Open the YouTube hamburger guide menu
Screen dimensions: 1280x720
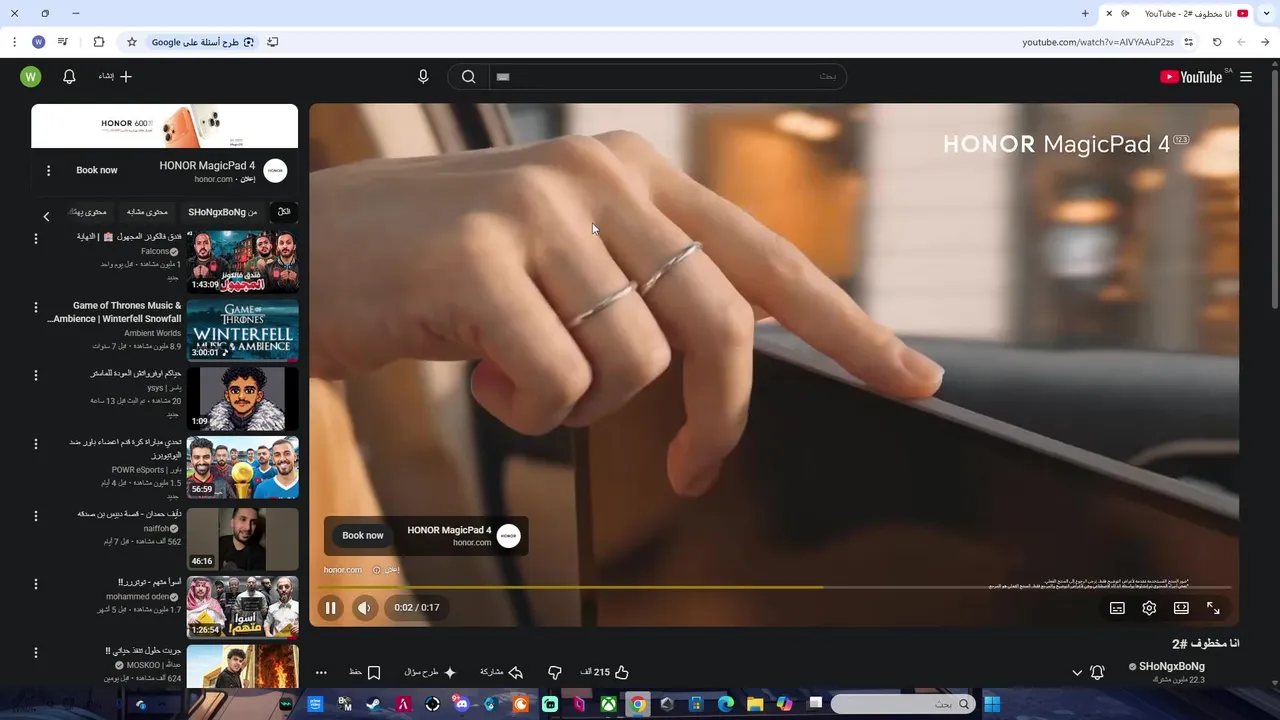click(x=1246, y=77)
